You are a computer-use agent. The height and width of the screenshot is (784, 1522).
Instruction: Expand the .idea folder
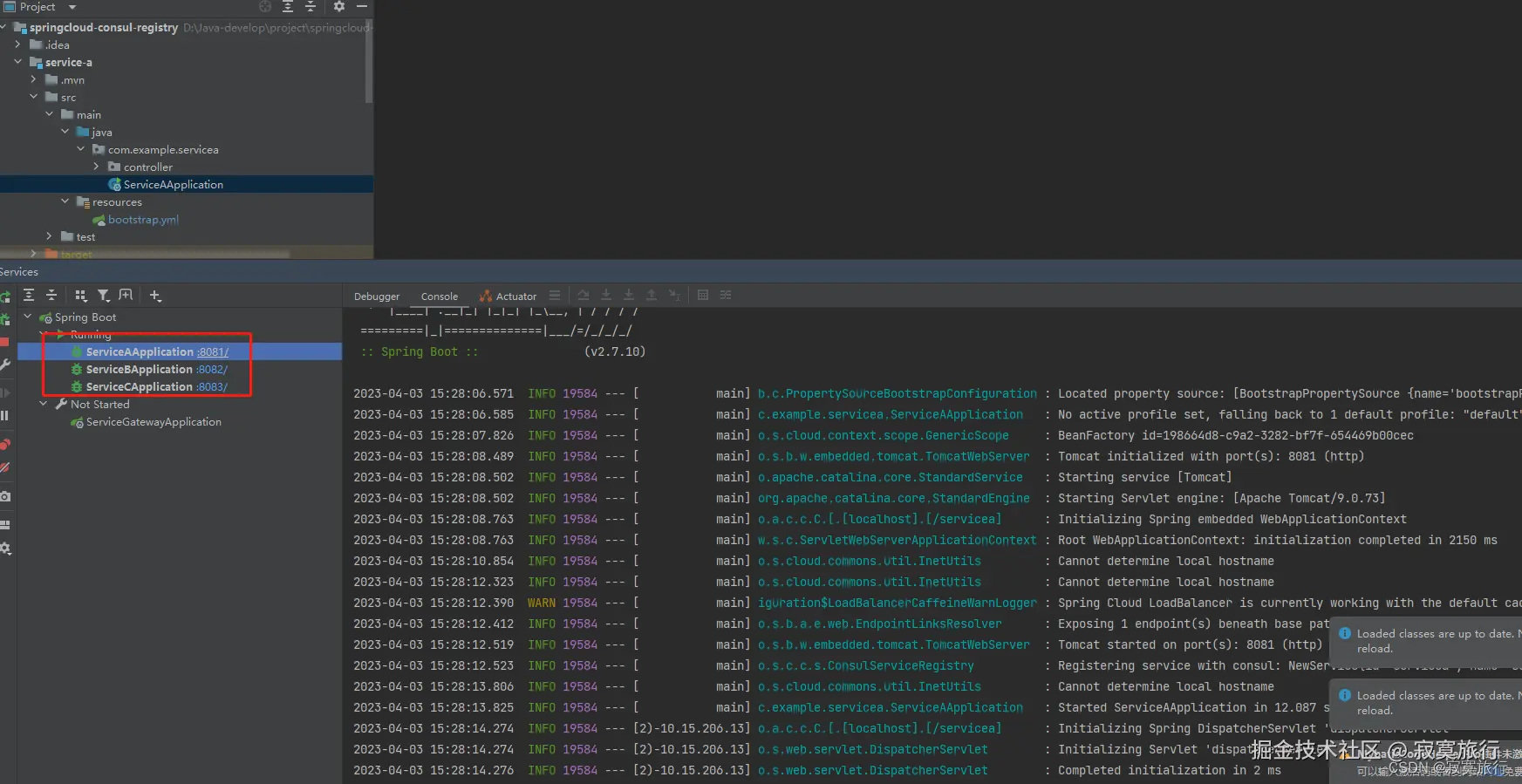point(18,44)
